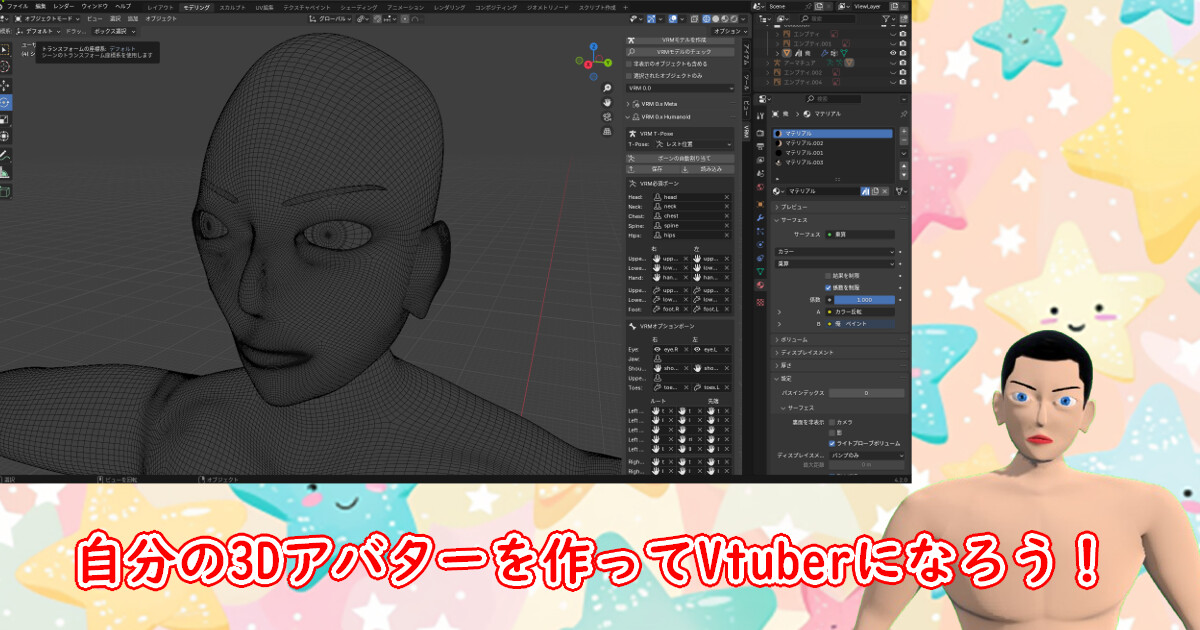Open the Tool properties tab icon
Image resolution: width=1200 pixels, height=630 pixels.
(760, 116)
